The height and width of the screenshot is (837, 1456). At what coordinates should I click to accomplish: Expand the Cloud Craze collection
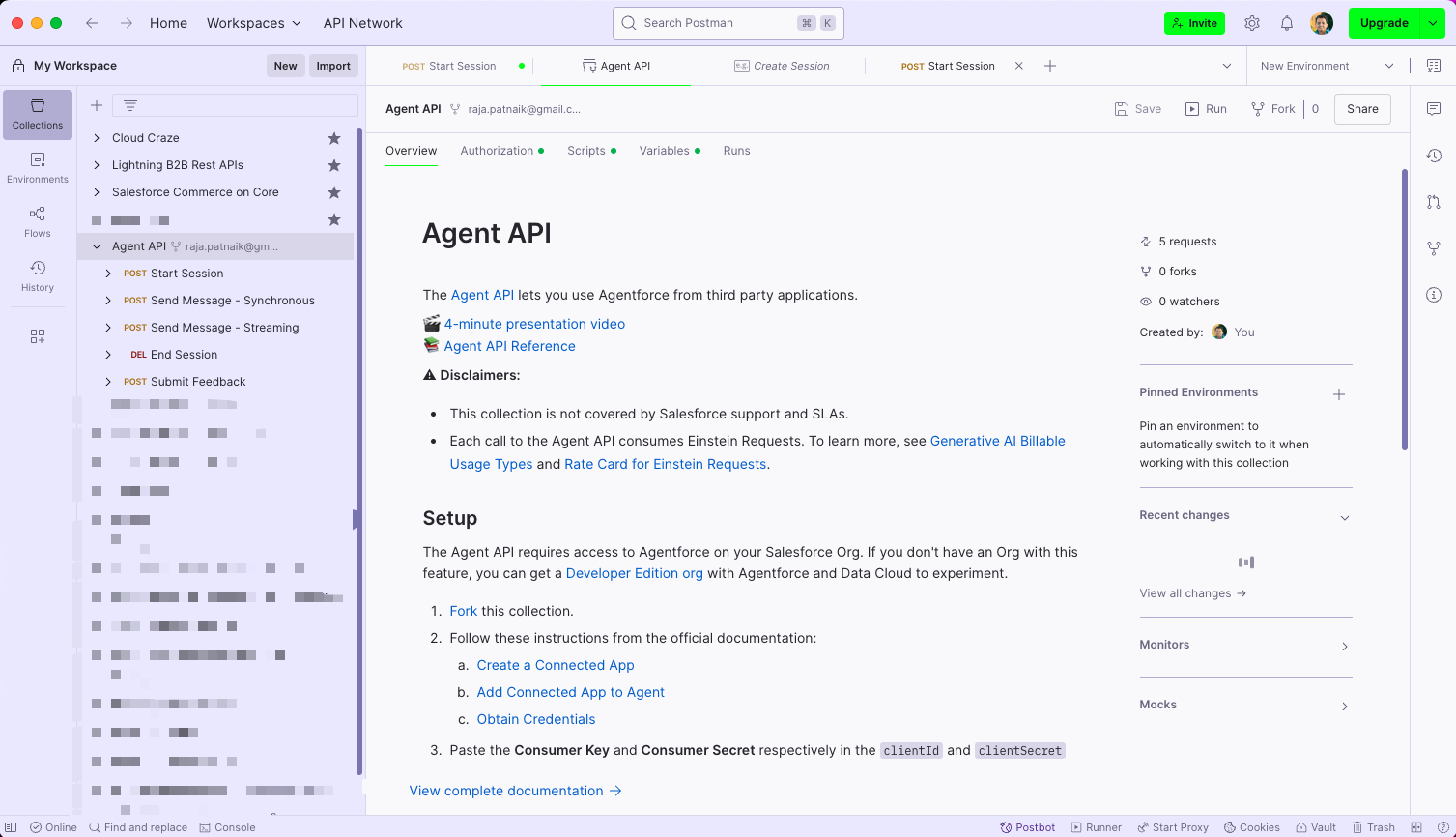tap(97, 138)
